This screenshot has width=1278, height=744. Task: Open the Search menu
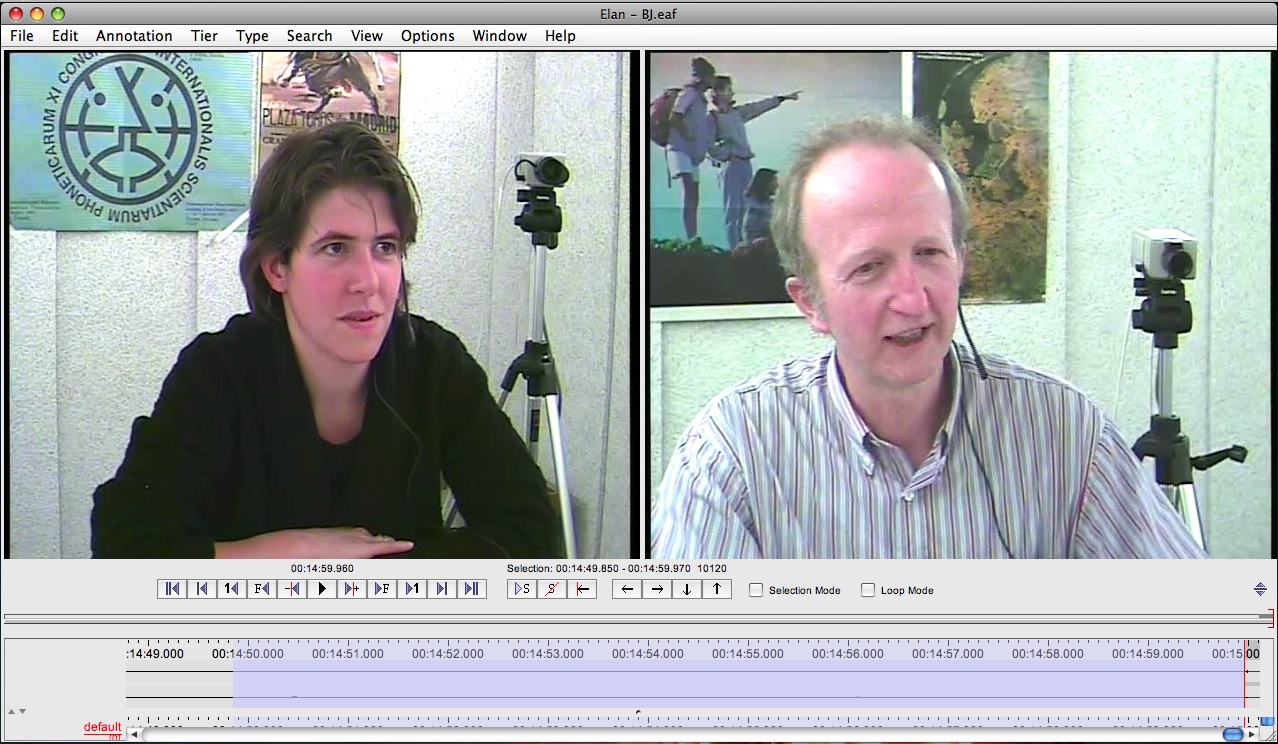309,35
